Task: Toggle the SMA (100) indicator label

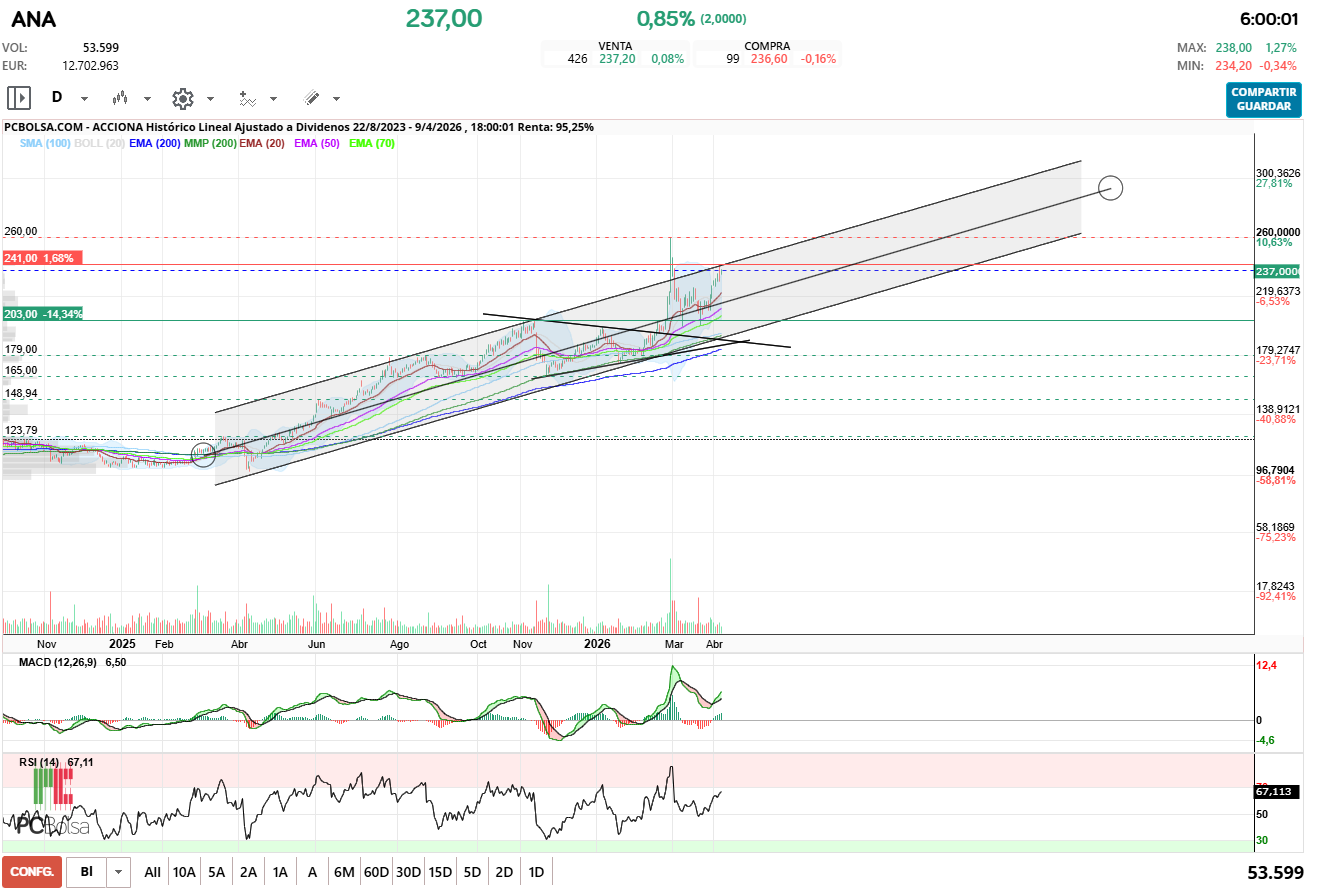Action: [x=45, y=143]
